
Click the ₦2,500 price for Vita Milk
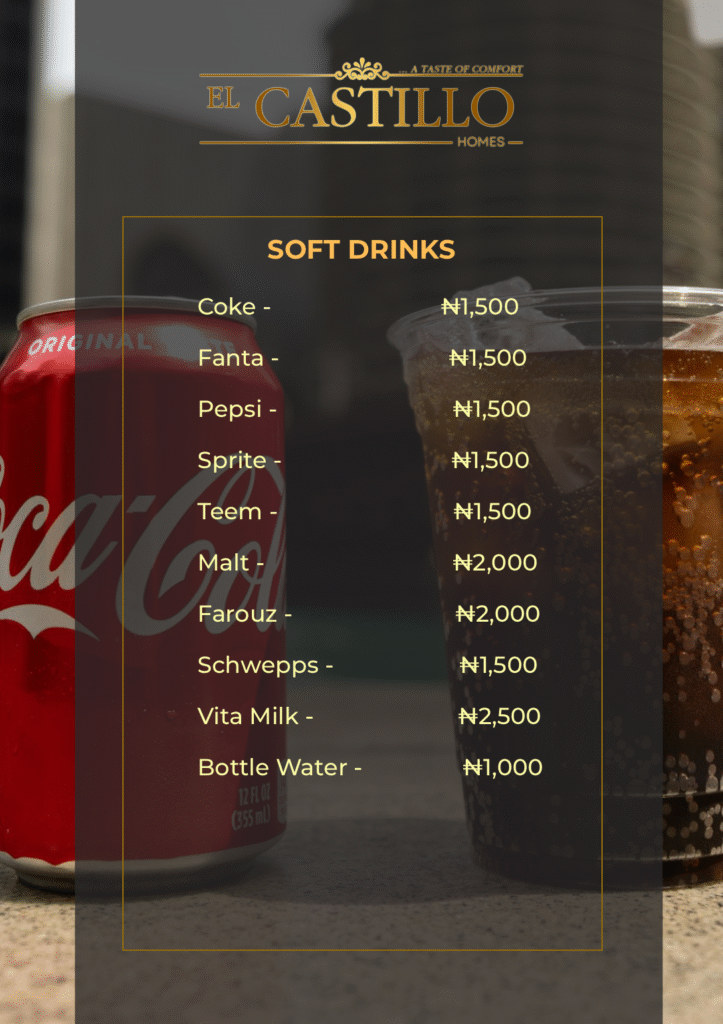click(499, 716)
